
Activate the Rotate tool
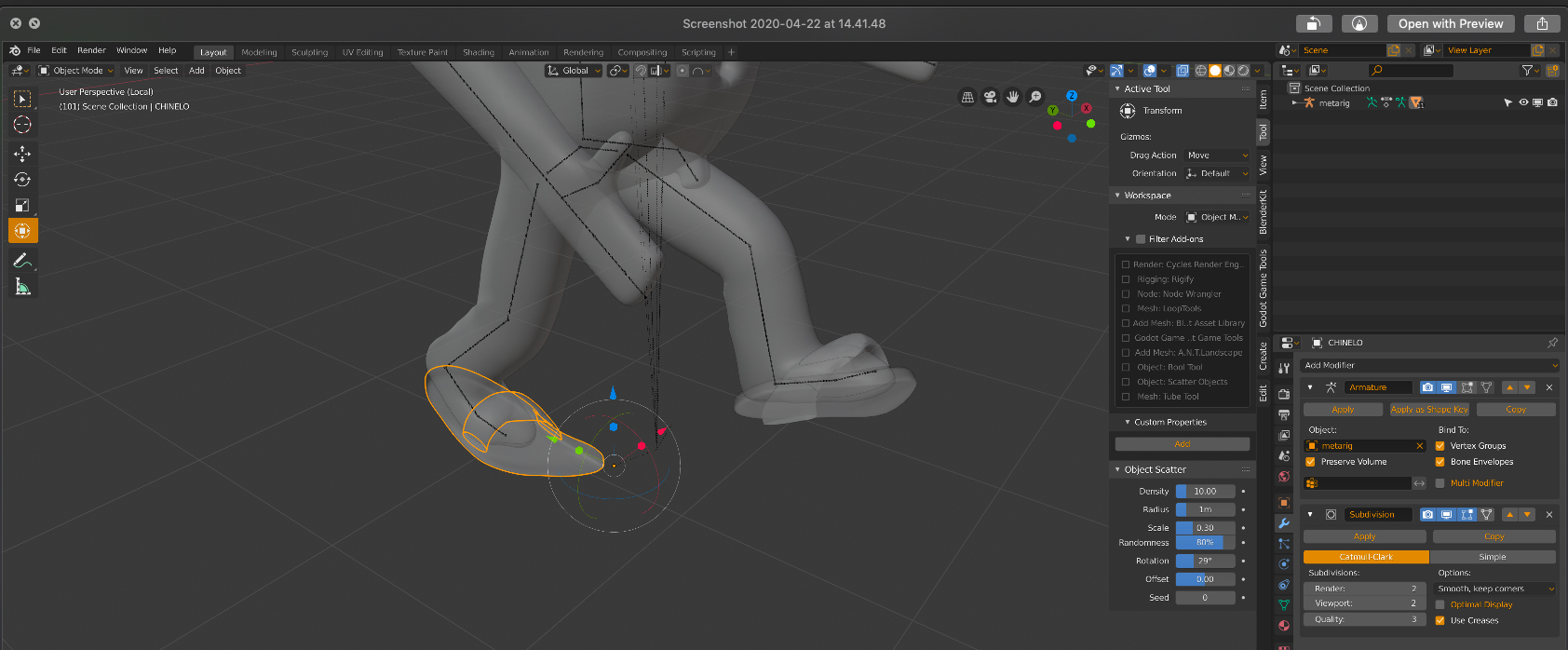(x=22, y=180)
